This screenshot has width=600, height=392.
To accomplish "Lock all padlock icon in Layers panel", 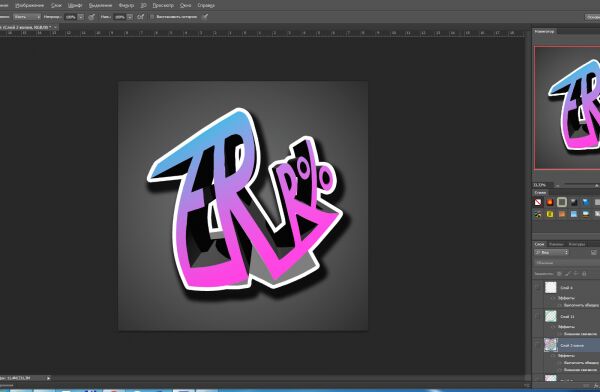I will (x=584, y=273).
